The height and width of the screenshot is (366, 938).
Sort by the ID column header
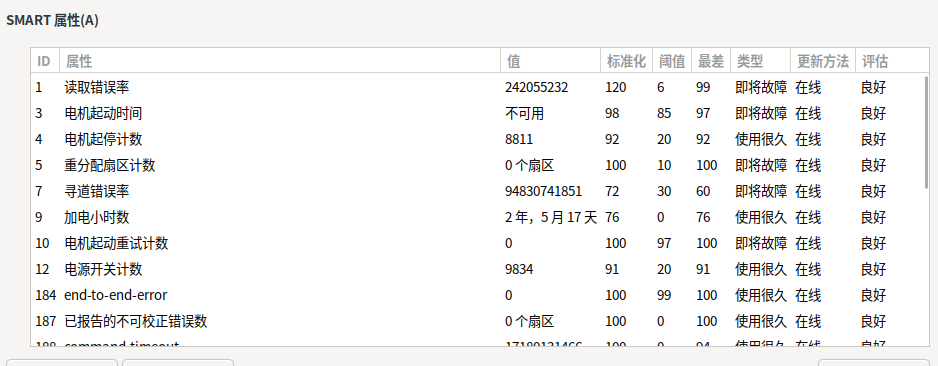click(45, 61)
